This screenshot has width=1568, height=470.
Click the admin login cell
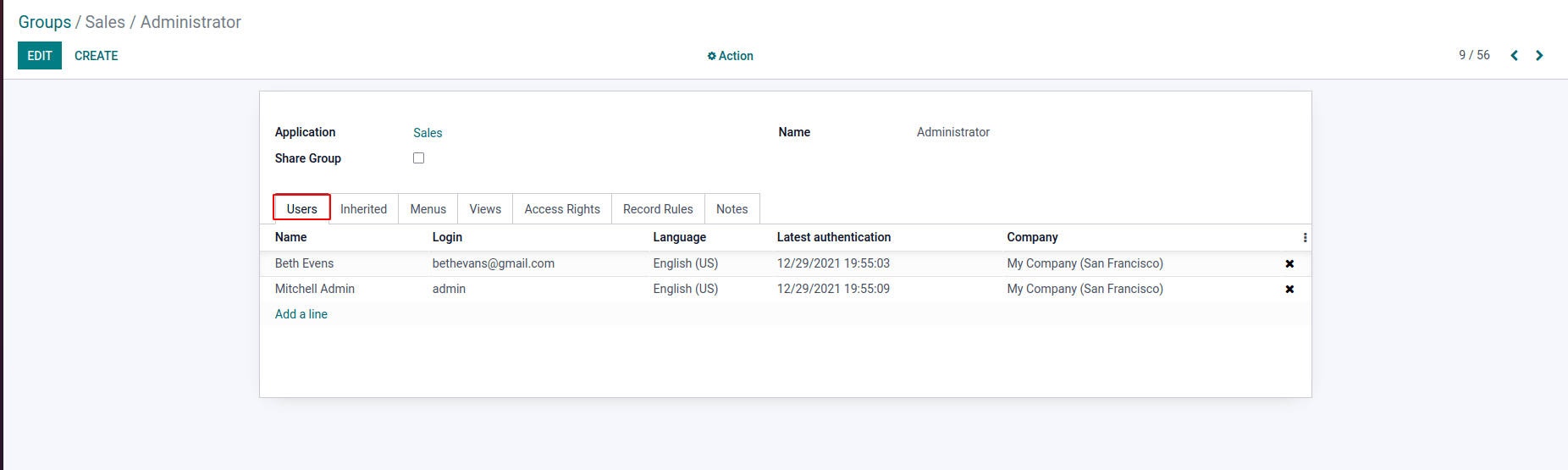[449, 289]
